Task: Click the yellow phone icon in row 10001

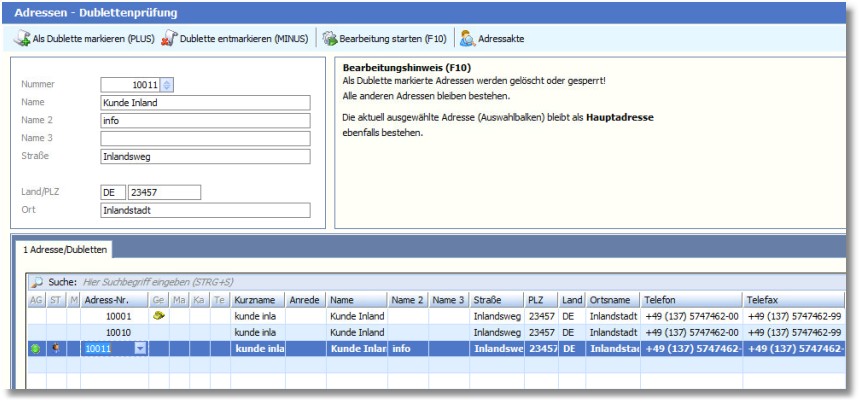Action: (157, 314)
